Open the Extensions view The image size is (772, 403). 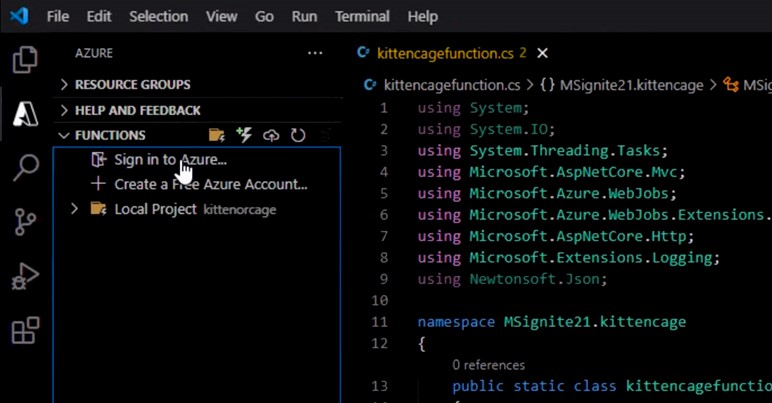(x=25, y=330)
